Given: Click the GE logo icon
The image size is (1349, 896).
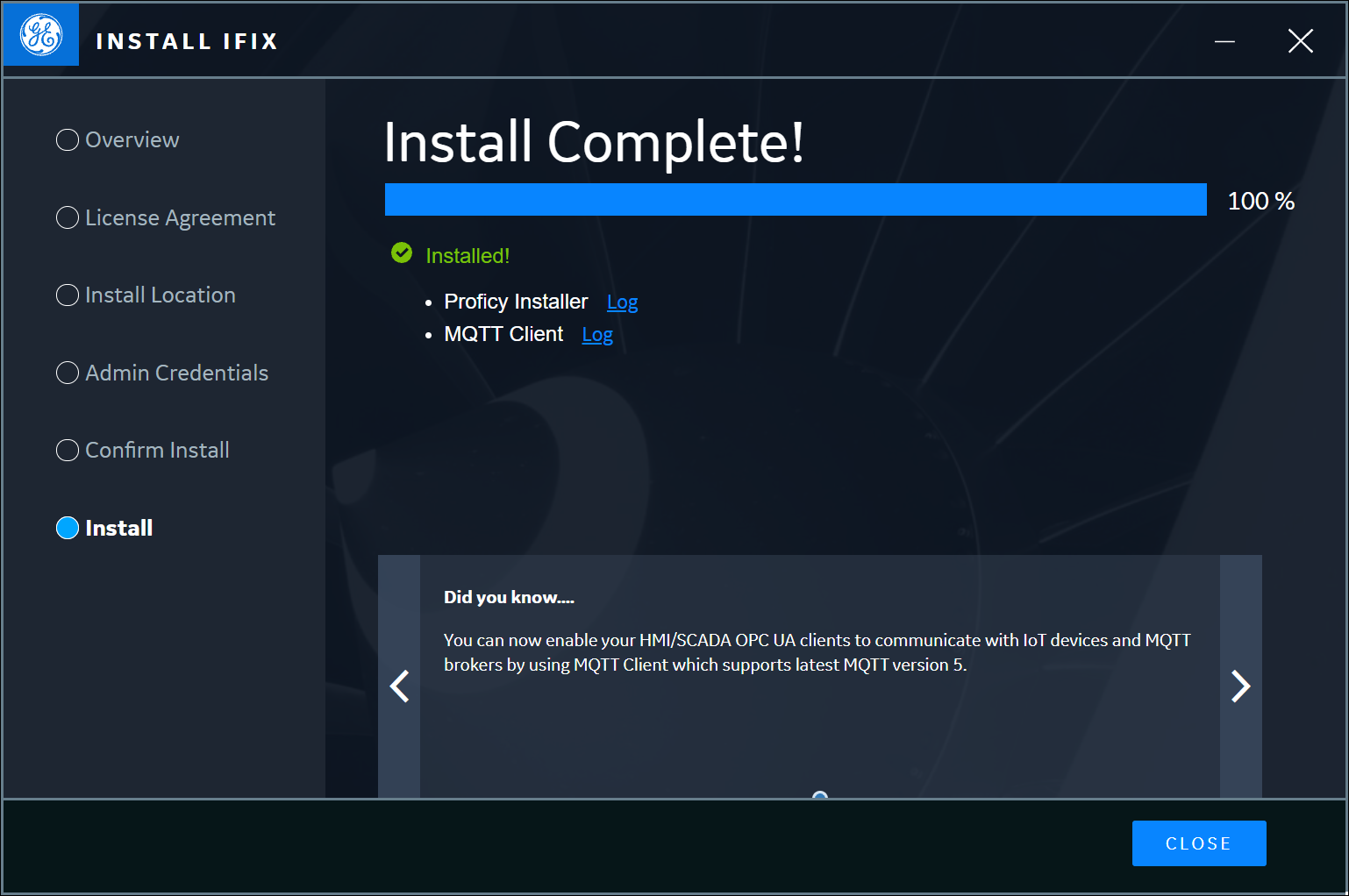Looking at the screenshot, I should [41, 35].
